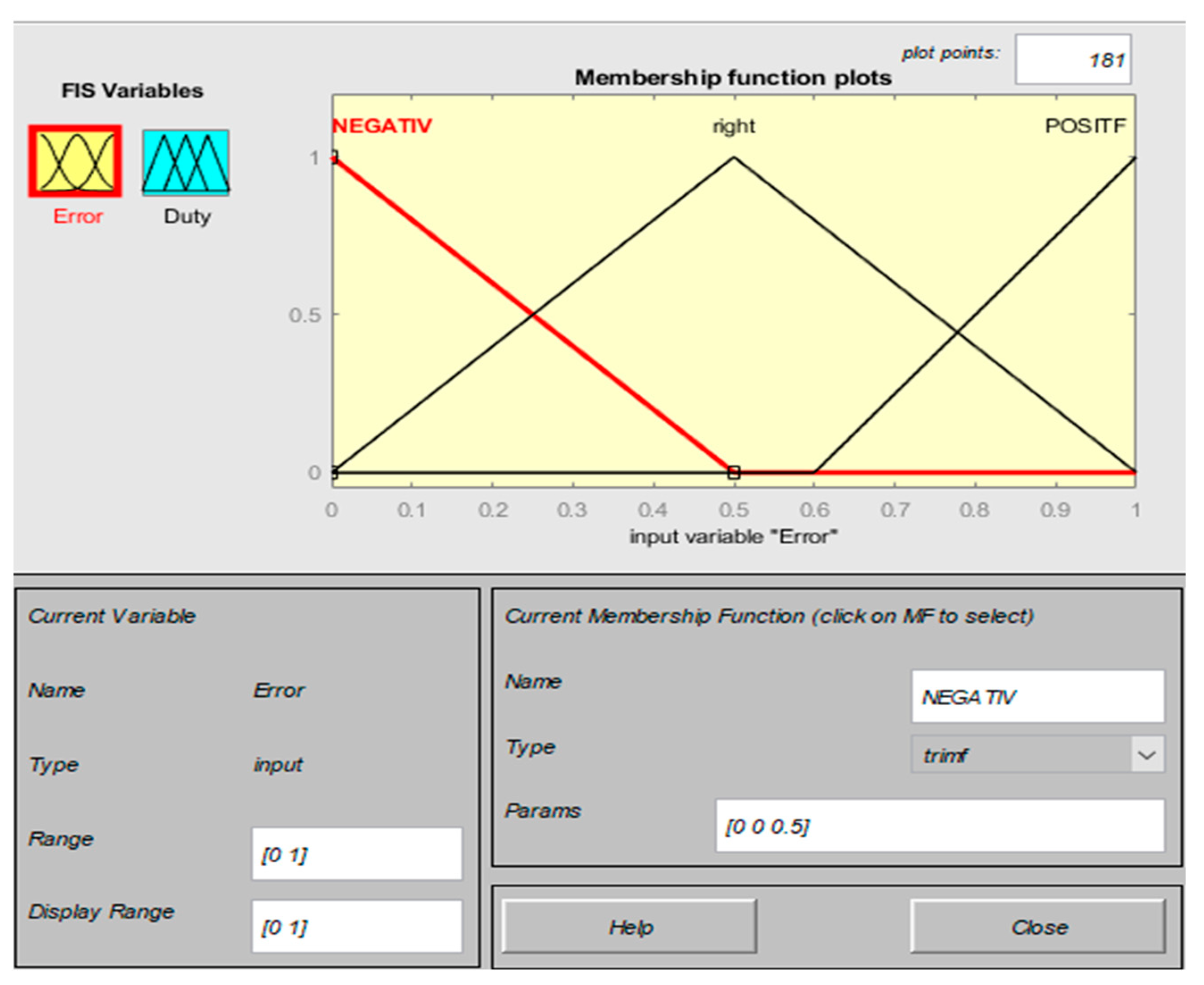The width and height of the screenshot is (1204, 985).
Task: Click the plot points input field
Action: click(1072, 60)
